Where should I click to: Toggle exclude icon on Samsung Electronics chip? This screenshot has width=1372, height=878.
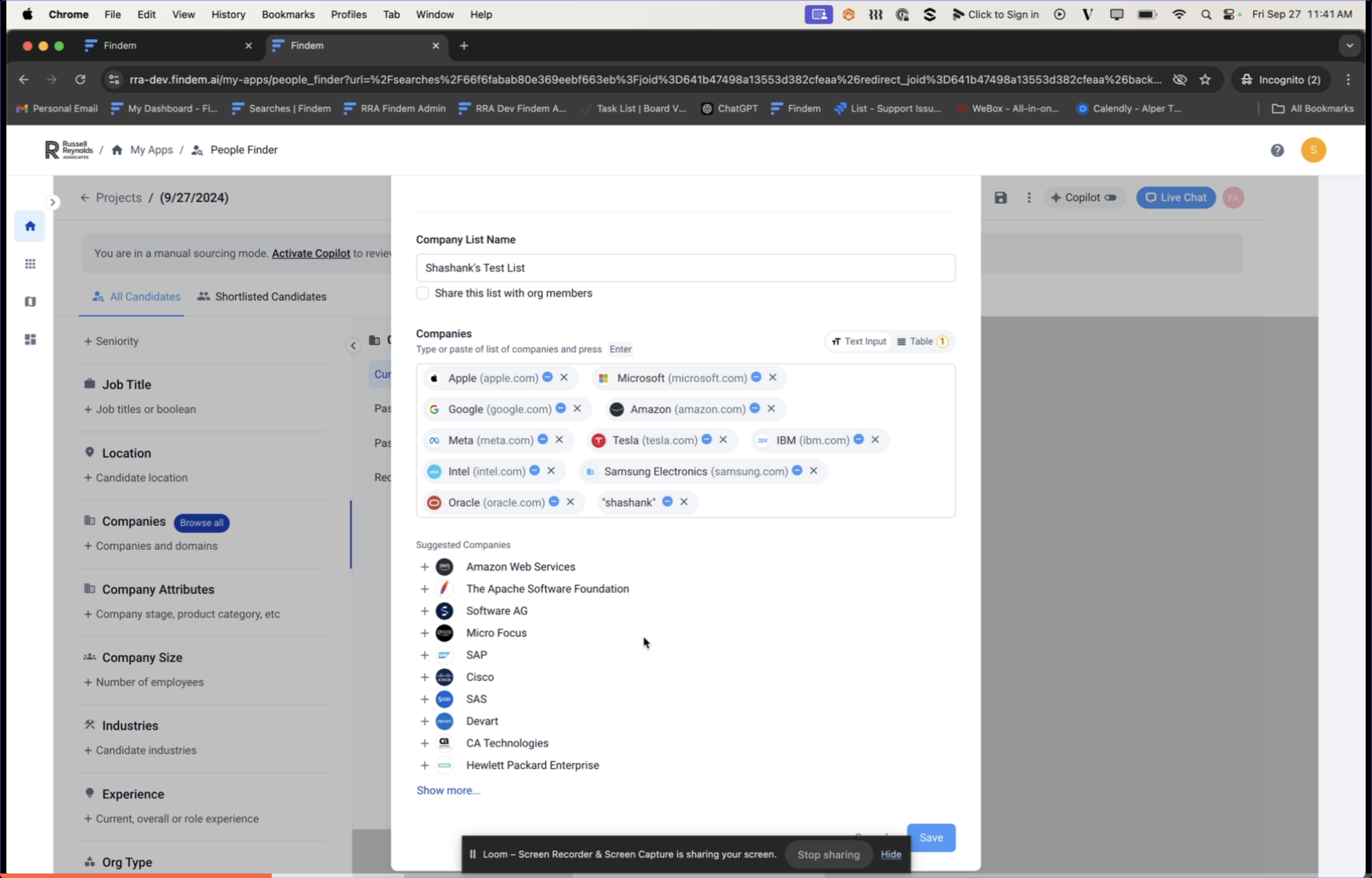click(797, 470)
